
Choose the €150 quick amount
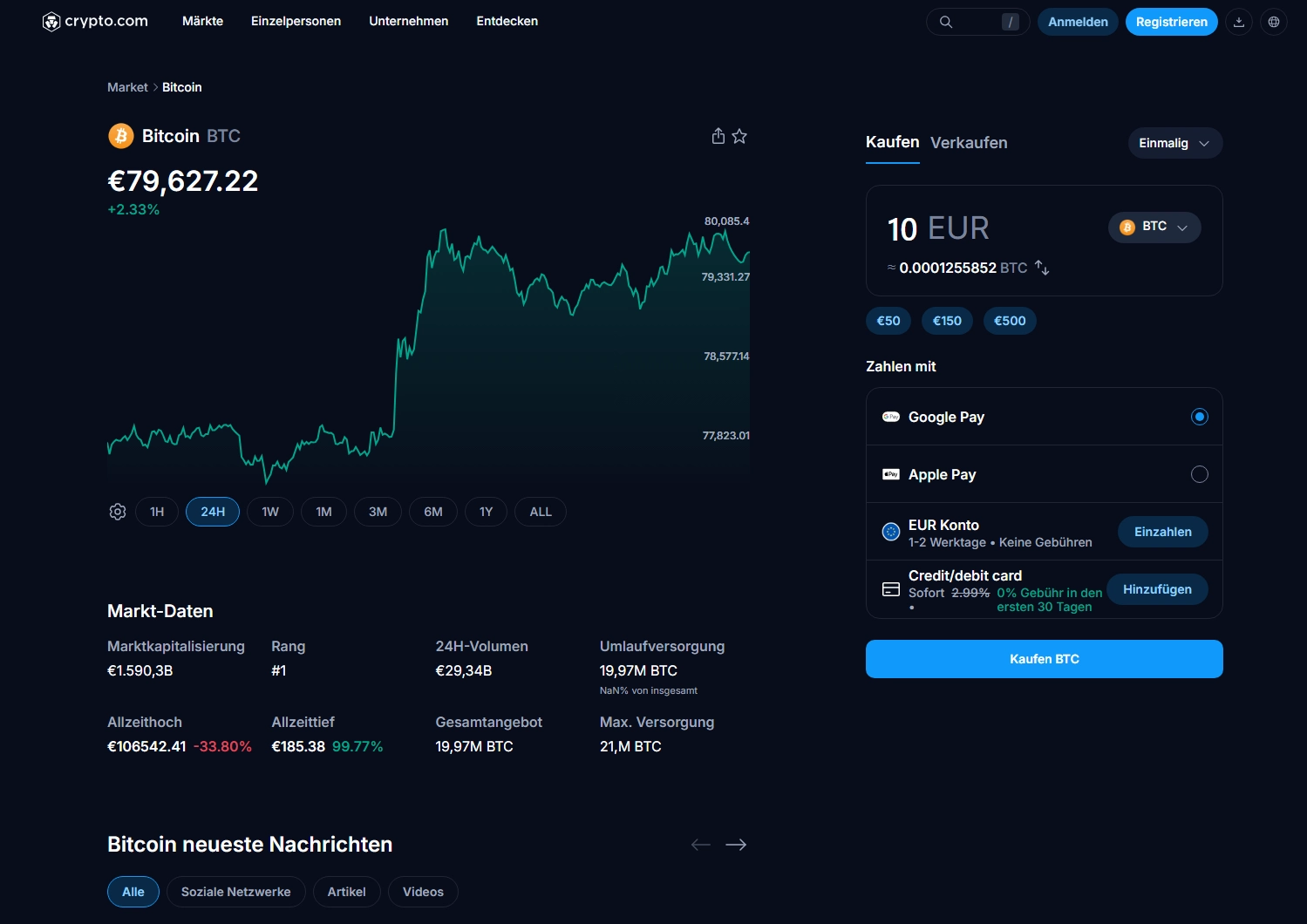click(x=947, y=321)
